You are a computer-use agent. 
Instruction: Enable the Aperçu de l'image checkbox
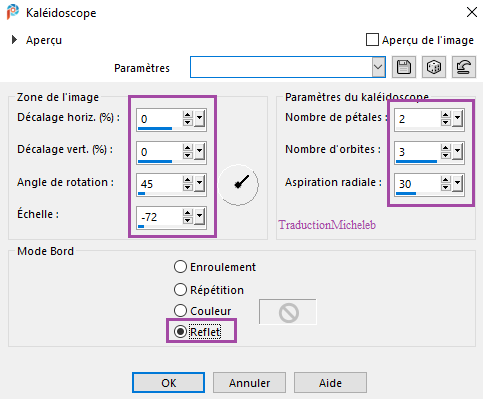pyautogui.click(x=372, y=40)
